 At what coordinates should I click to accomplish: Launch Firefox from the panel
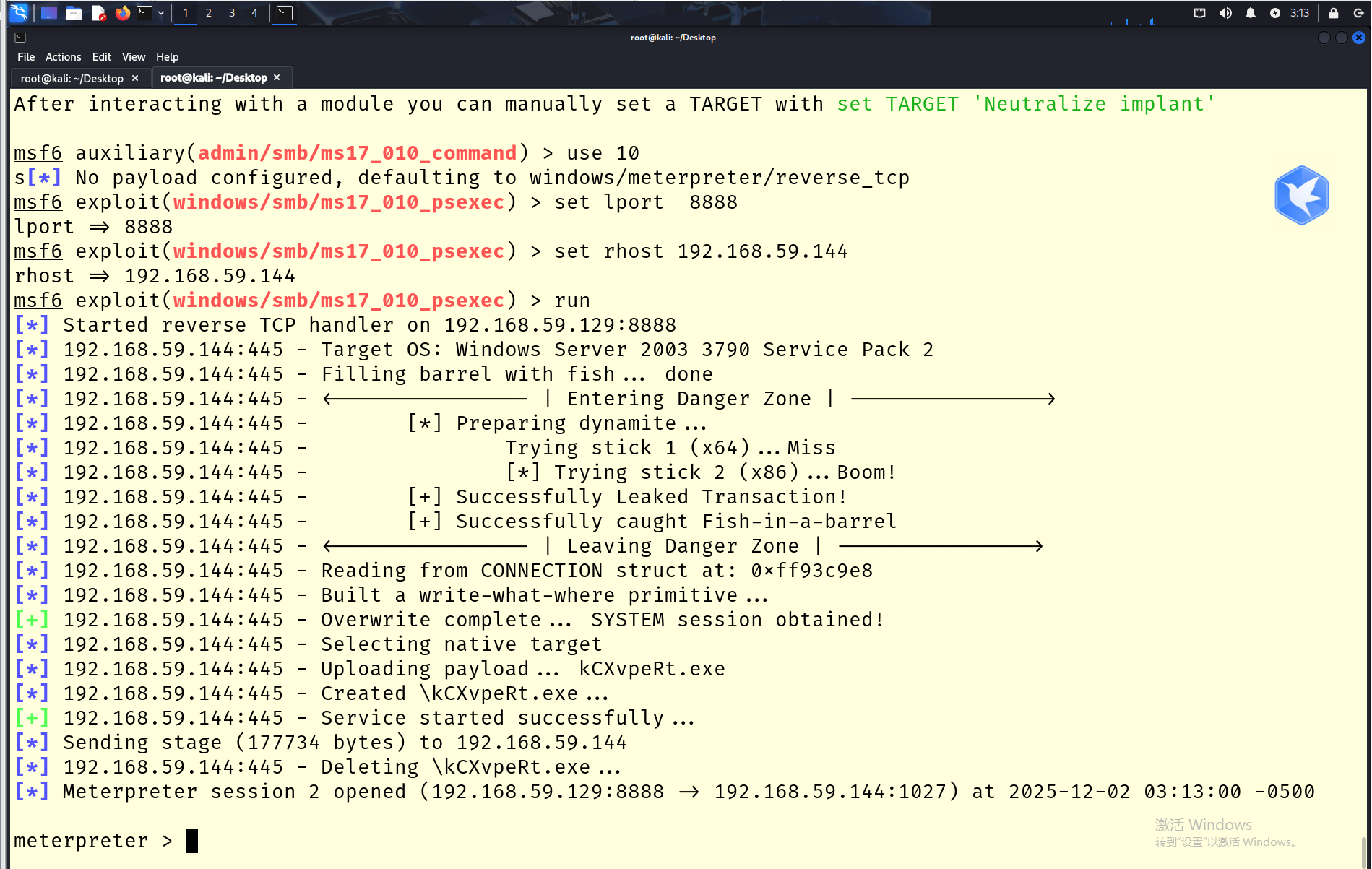pyautogui.click(x=122, y=13)
